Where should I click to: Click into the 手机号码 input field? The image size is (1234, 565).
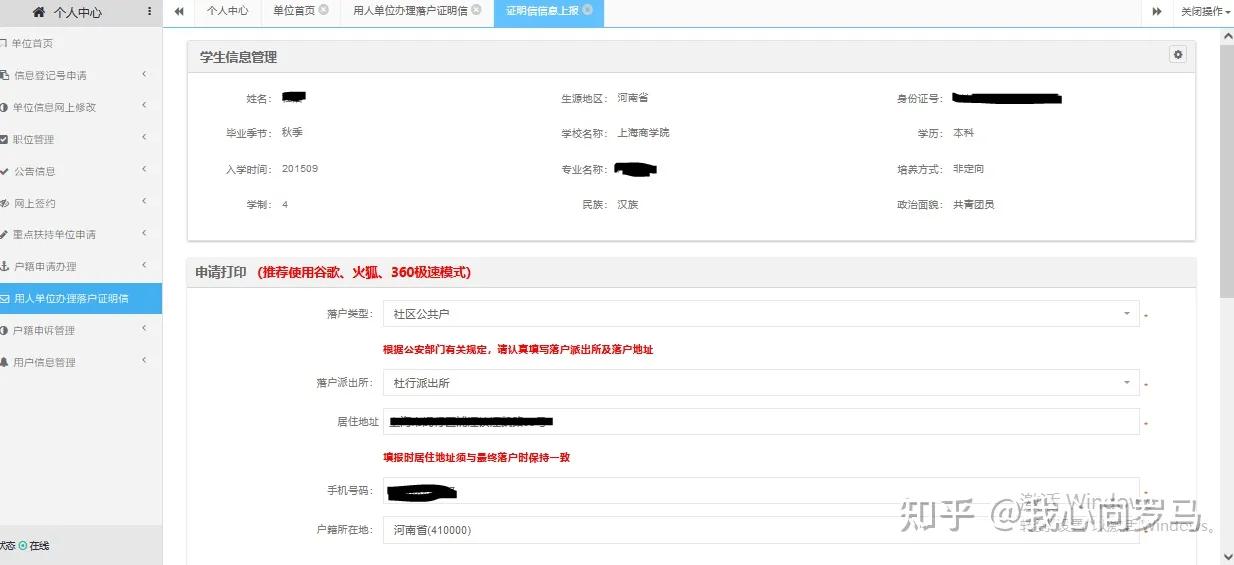(x=761, y=491)
